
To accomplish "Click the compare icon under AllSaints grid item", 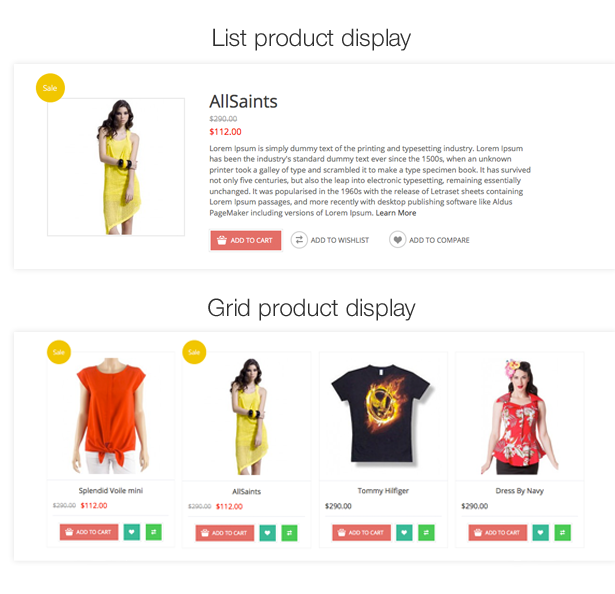I will click(289, 533).
